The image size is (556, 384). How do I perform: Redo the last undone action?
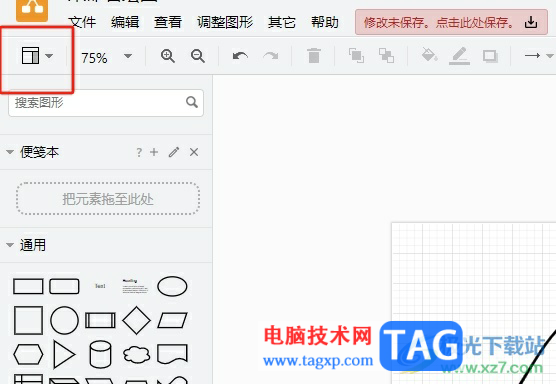pos(271,56)
